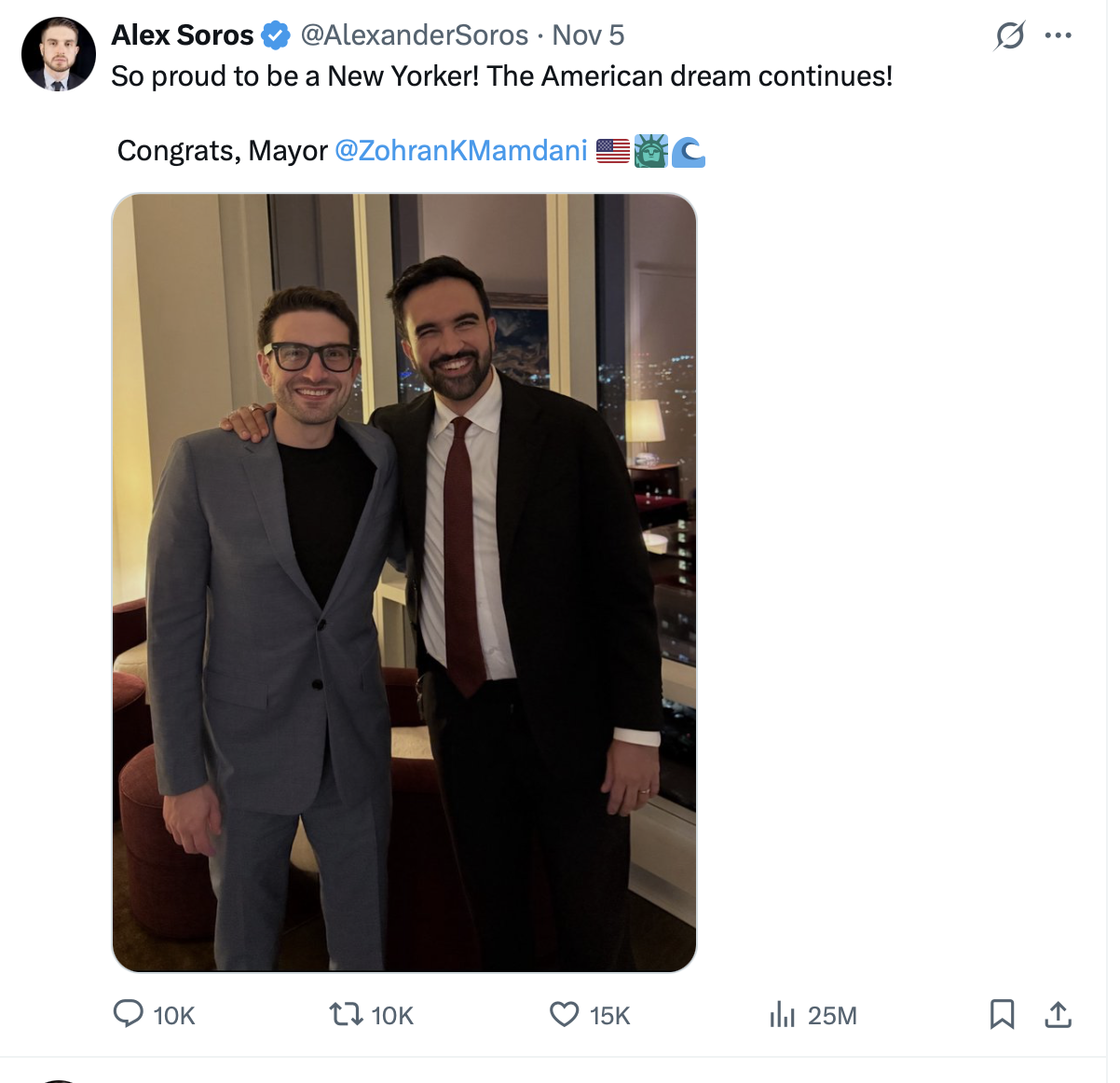Click the 10K count beside the reply bubble

coord(174,1015)
